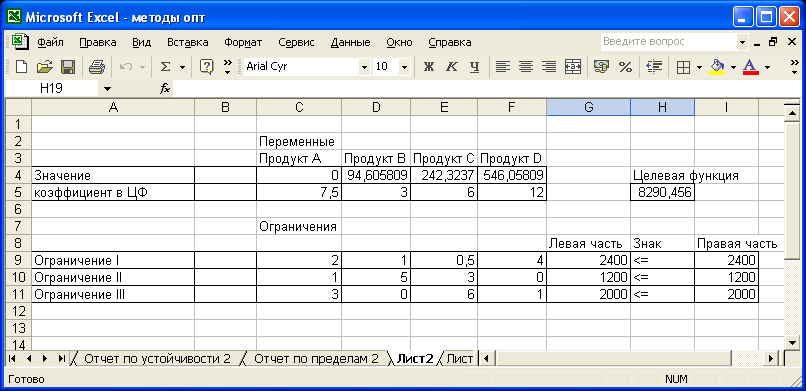806x391 pixels.
Task: Show more formatting toolbar options chevron
Action: [794, 67]
